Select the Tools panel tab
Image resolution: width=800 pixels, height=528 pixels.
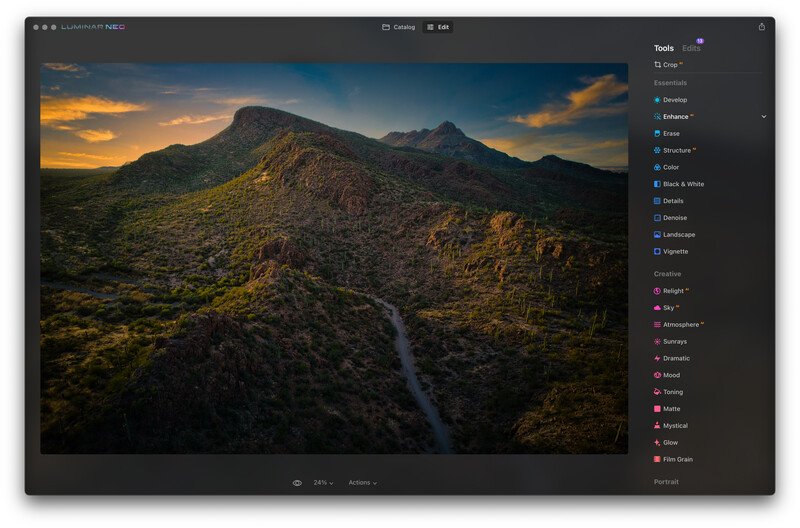tap(664, 48)
